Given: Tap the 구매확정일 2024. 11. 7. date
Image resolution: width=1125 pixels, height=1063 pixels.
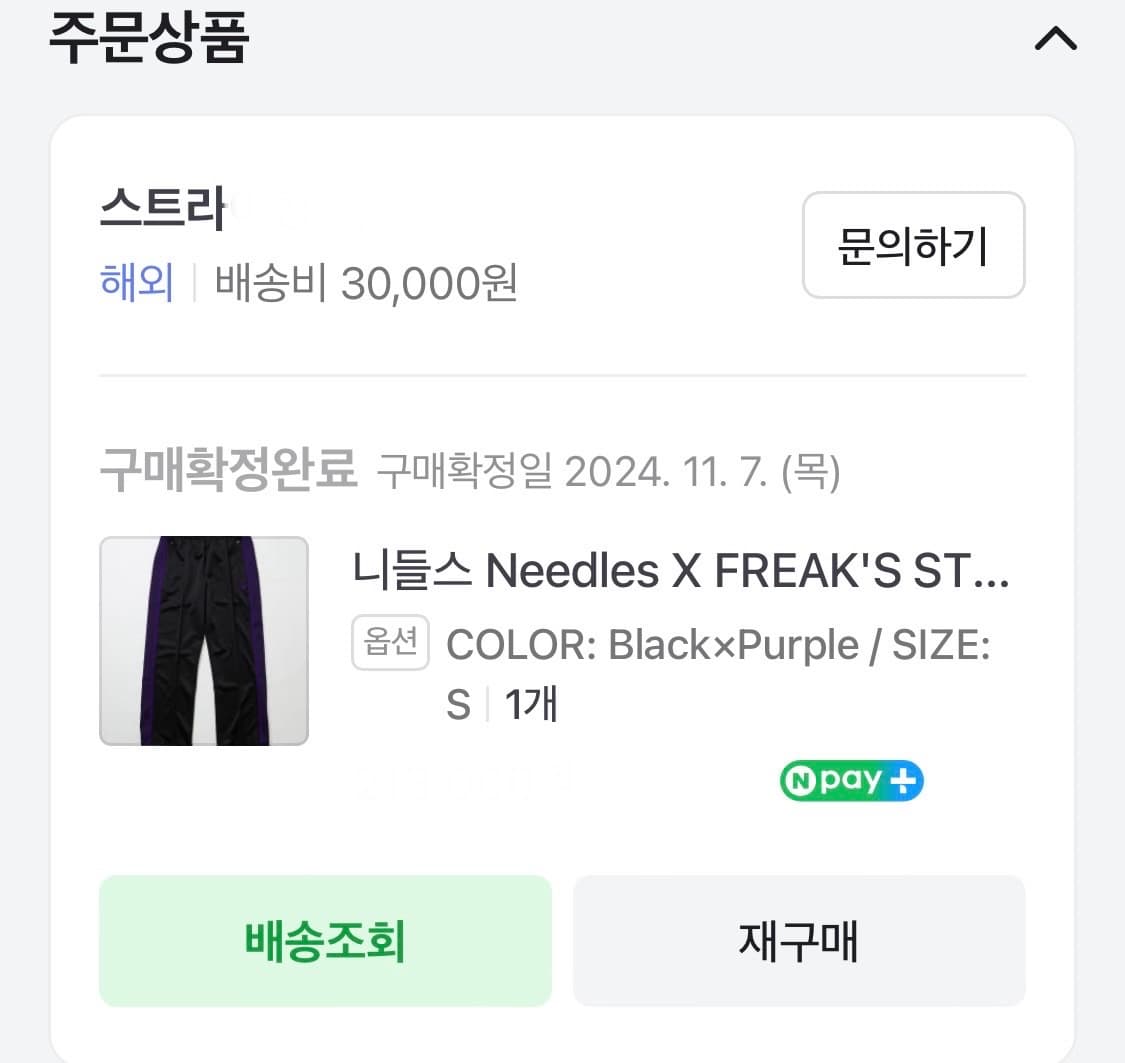Looking at the screenshot, I should [x=608, y=471].
